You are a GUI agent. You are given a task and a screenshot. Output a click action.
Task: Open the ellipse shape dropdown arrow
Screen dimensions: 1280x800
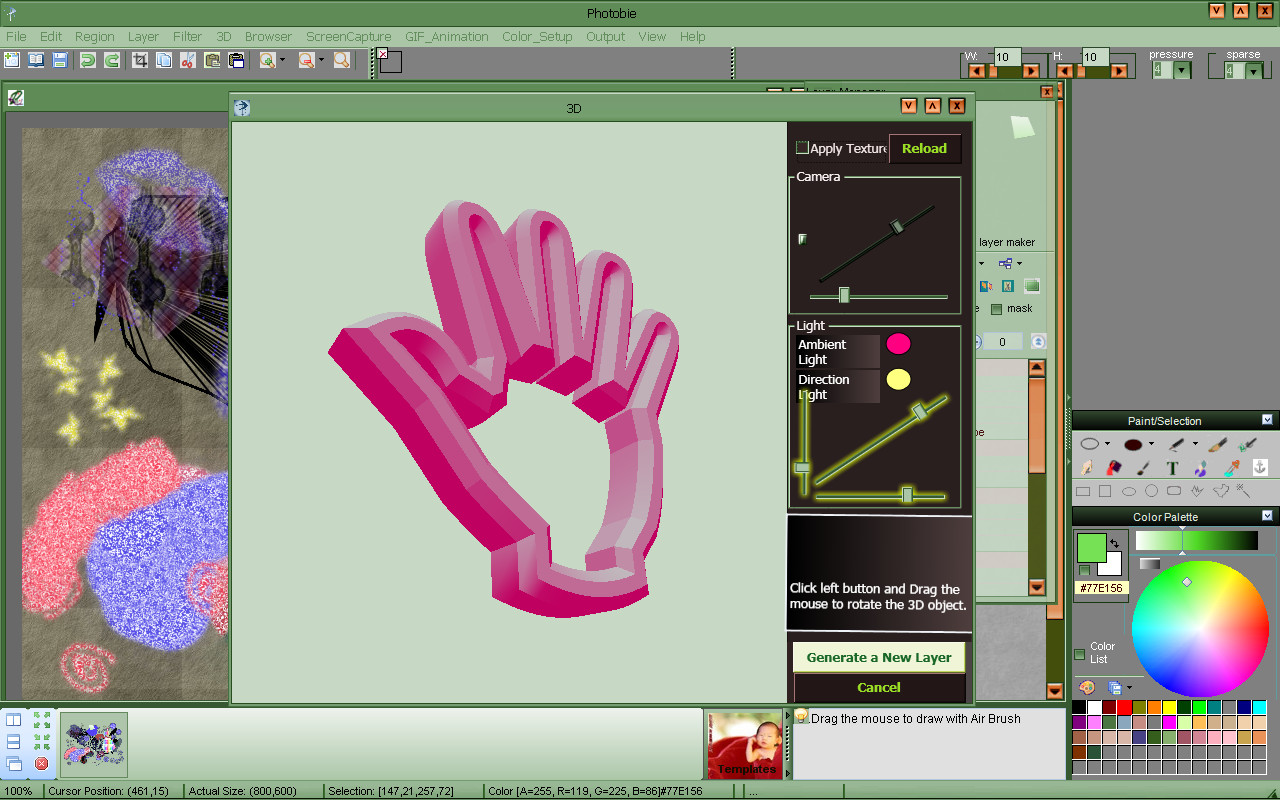tap(1107, 444)
